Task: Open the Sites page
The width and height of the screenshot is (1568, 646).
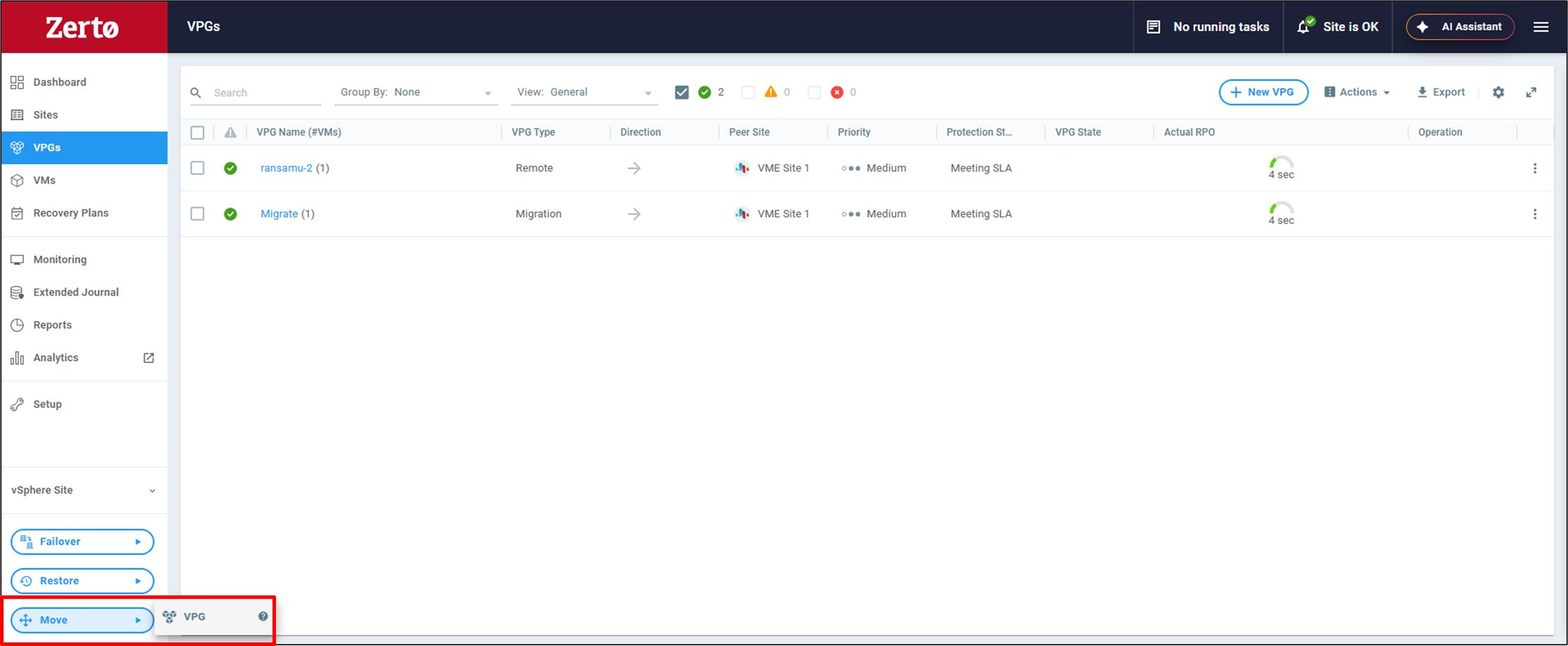Action: pyautogui.click(x=84, y=115)
